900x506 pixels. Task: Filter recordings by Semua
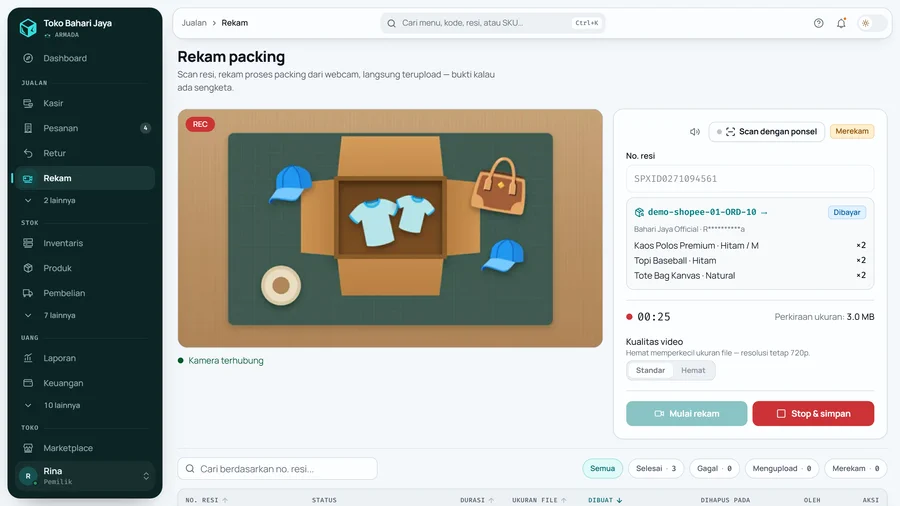(x=603, y=469)
